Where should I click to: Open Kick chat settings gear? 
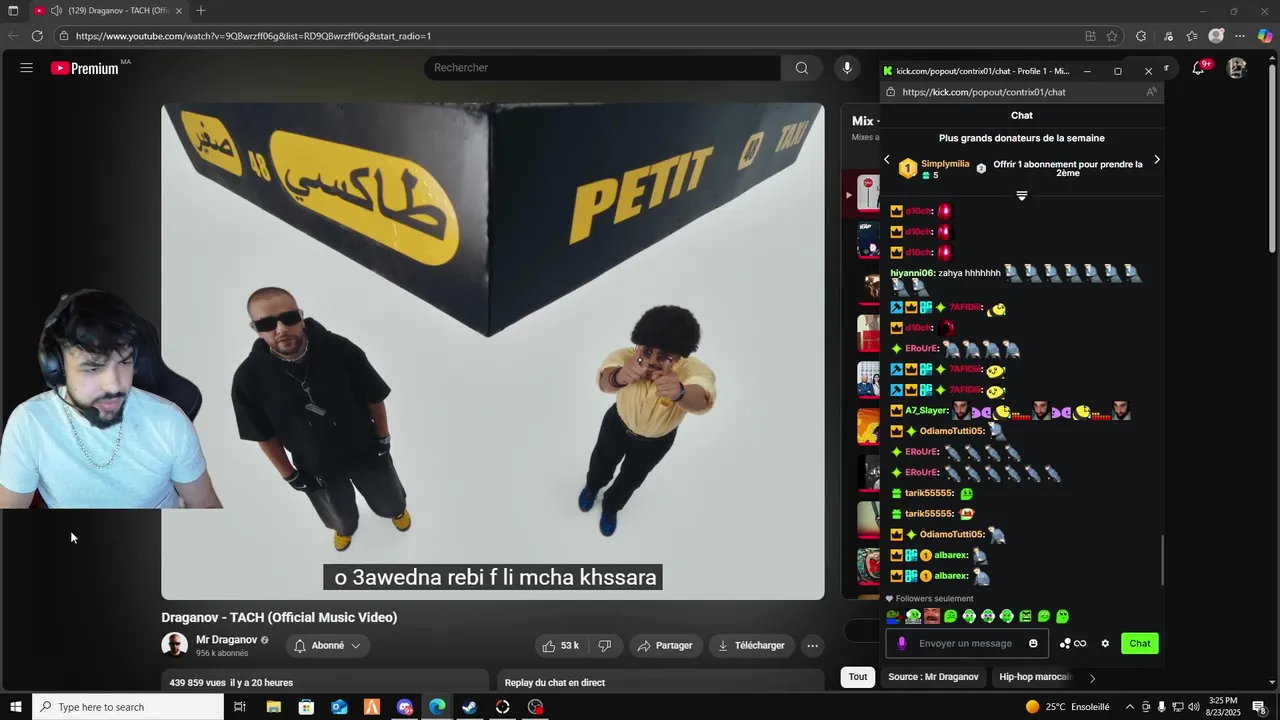[x=1105, y=644]
